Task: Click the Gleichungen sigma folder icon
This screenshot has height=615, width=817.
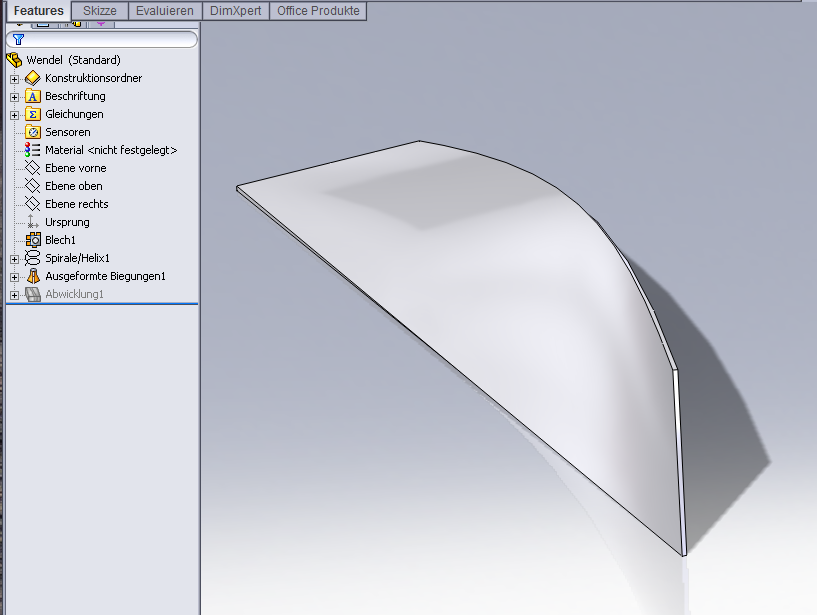Action: (x=32, y=114)
